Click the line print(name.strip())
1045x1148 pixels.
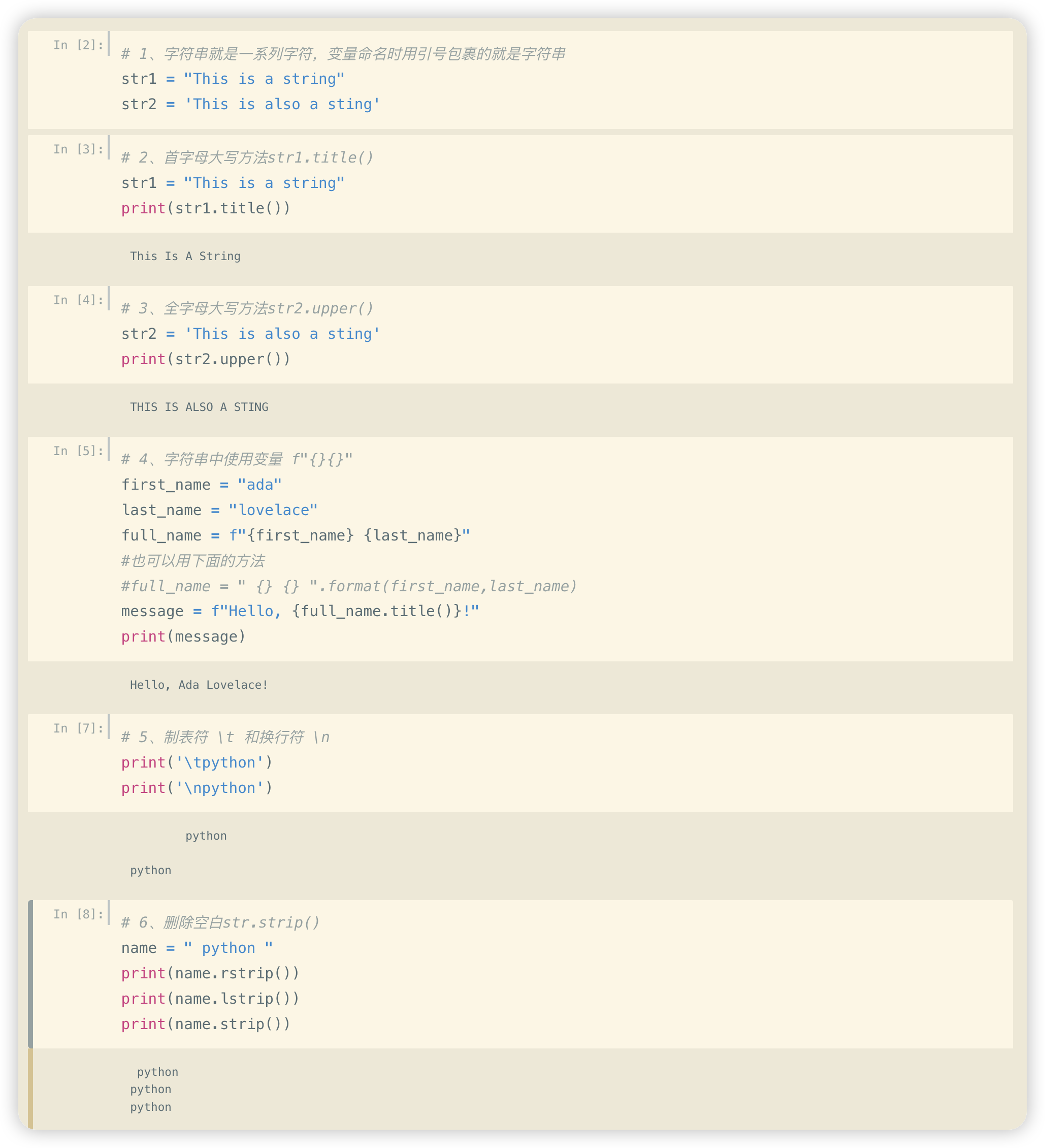point(206,1024)
